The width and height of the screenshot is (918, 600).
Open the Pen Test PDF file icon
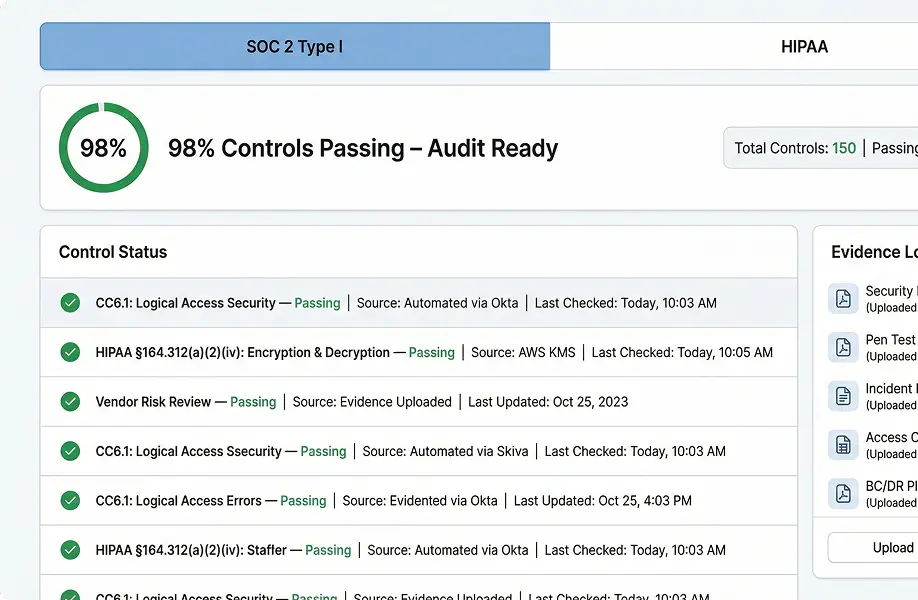pos(843,347)
